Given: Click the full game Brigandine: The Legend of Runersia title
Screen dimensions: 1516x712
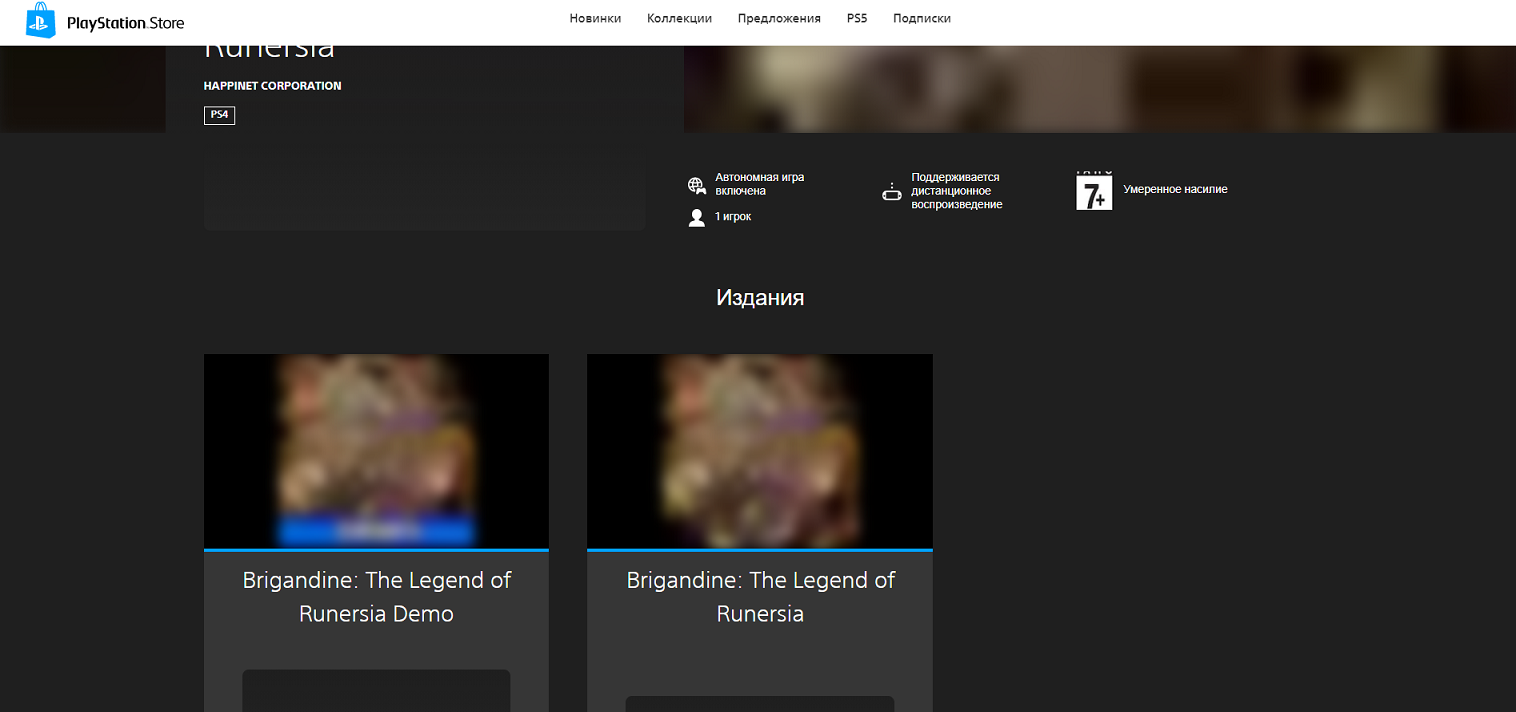Looking at the screenshot, I should point(759,597).
